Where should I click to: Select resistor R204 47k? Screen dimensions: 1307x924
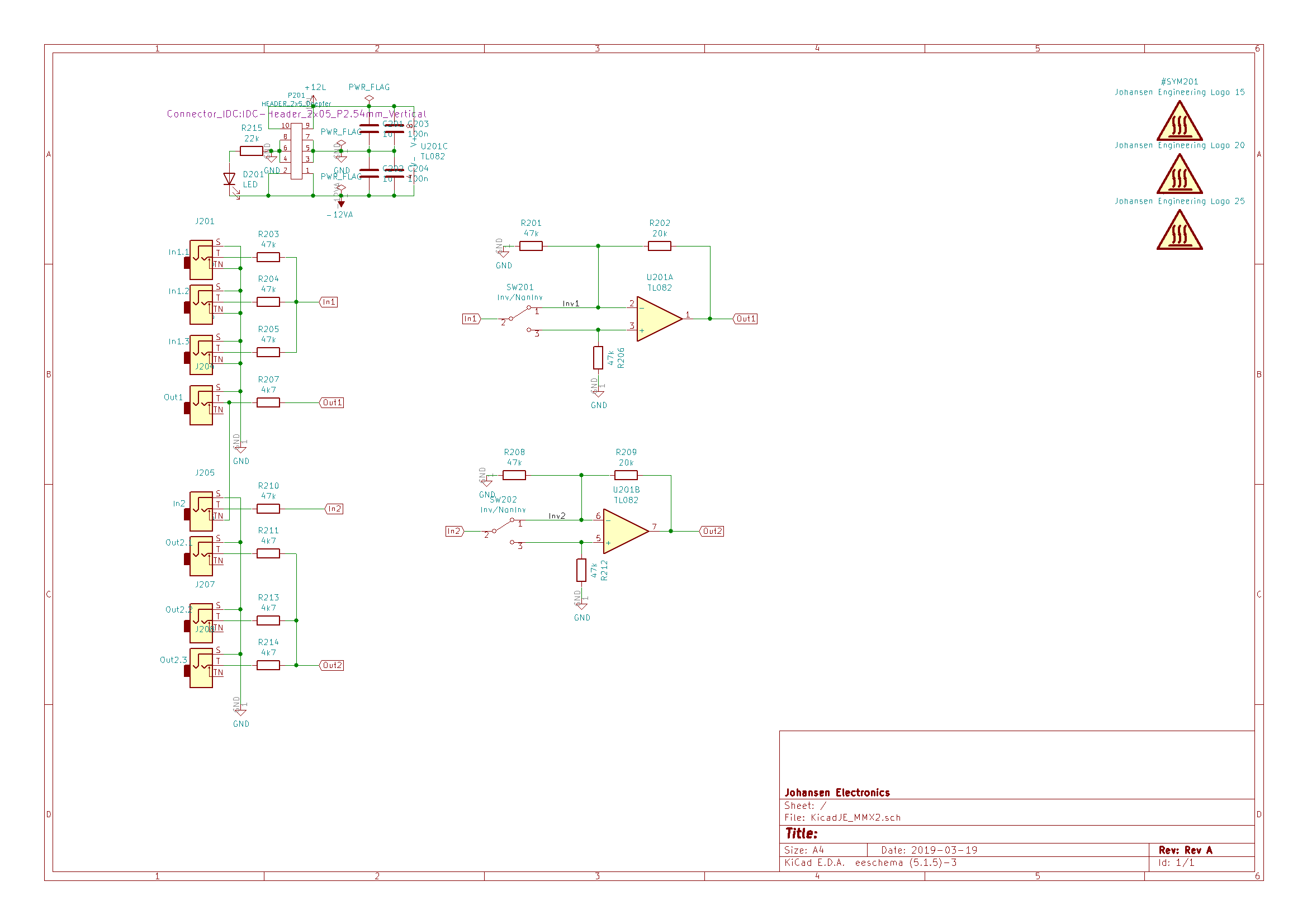point(268,302)
